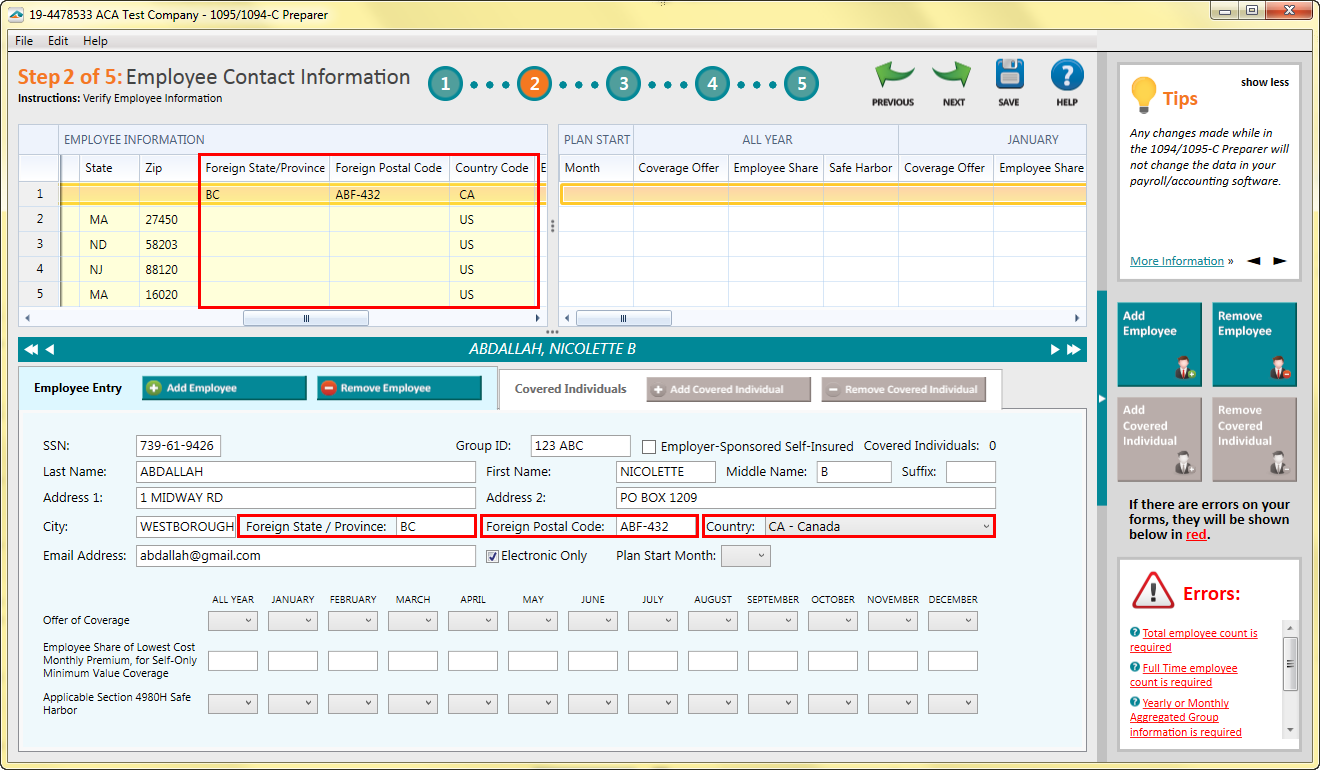Switch to the Covered Individuals tab
Viewport: 1320px width, 770px height.
pyautogui.click(x=570, y=389)
